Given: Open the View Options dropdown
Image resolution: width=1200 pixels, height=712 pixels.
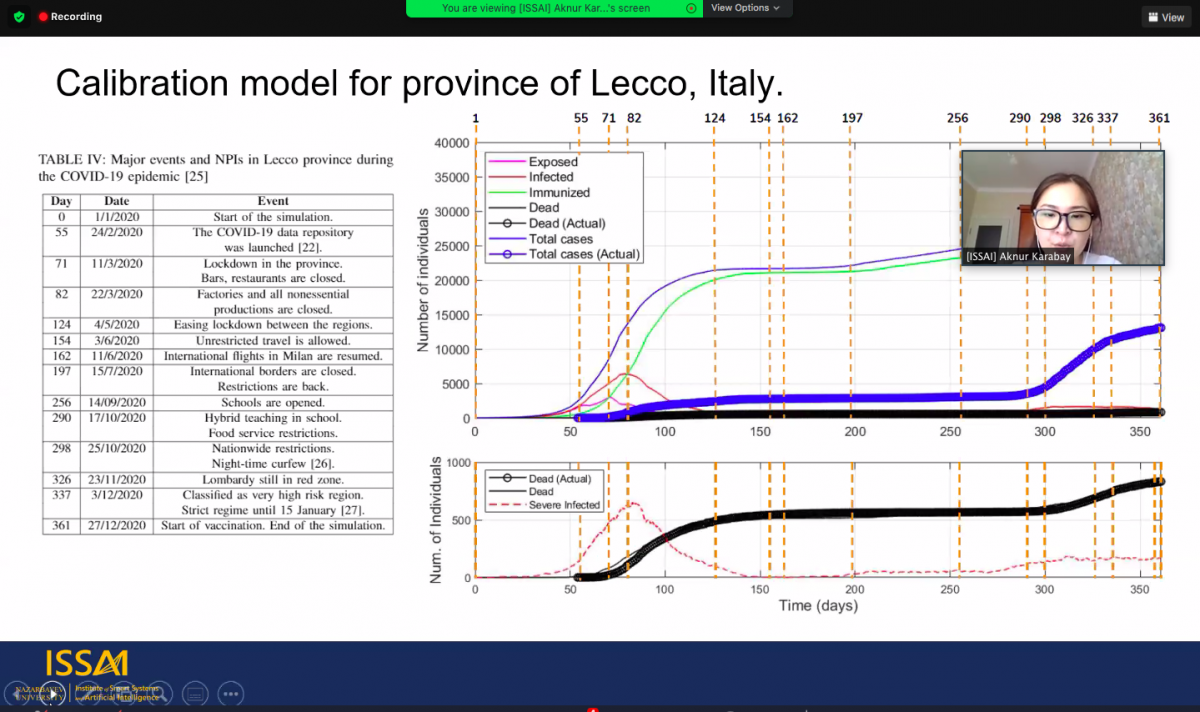Looking at the screenshot, I should pos(745,8).
